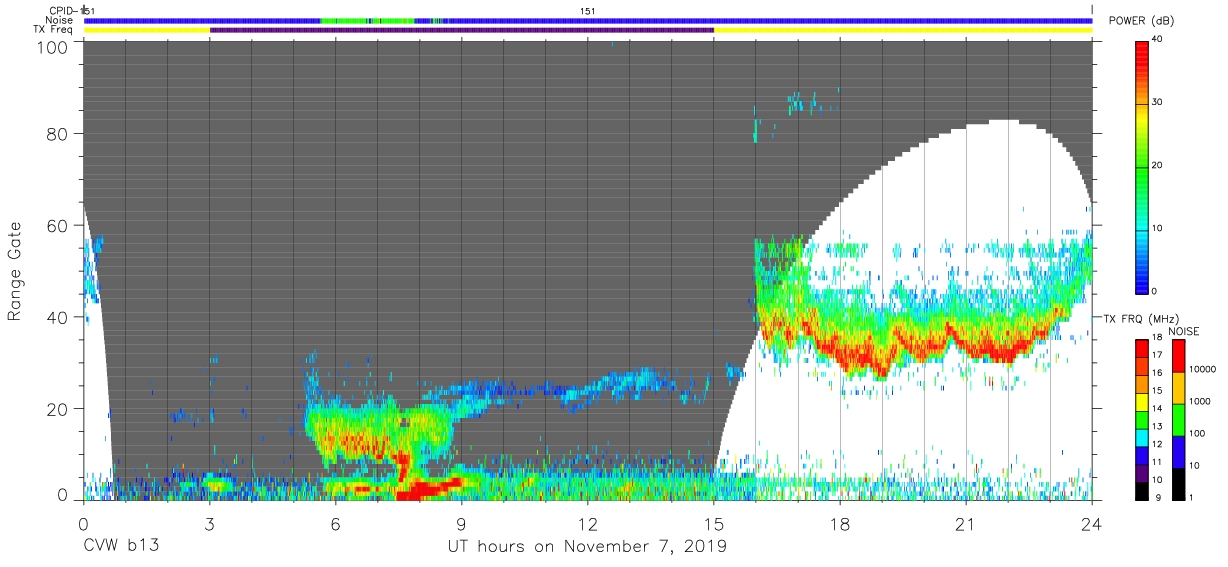This screenshot has width=1228, height=567.
Task: Click the '3' tick on the UT hours axis
Action: [x=209, y=523]
